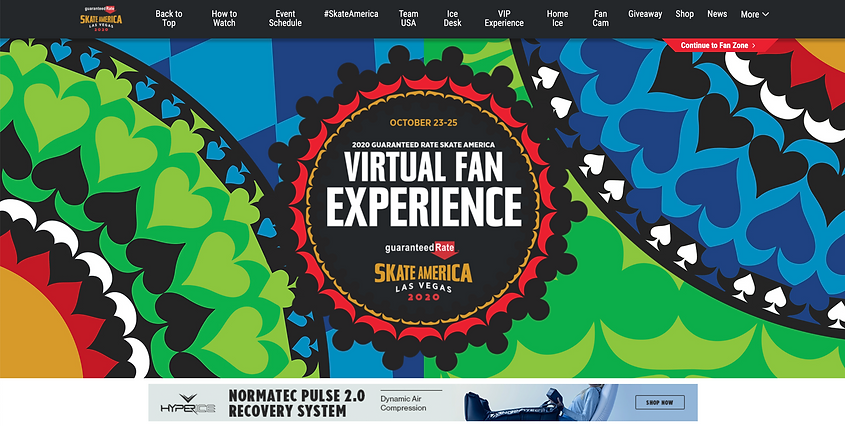Open the Event Schedule menu item
The height and width of the screenshot is (426, 845).
click(285, 18)
